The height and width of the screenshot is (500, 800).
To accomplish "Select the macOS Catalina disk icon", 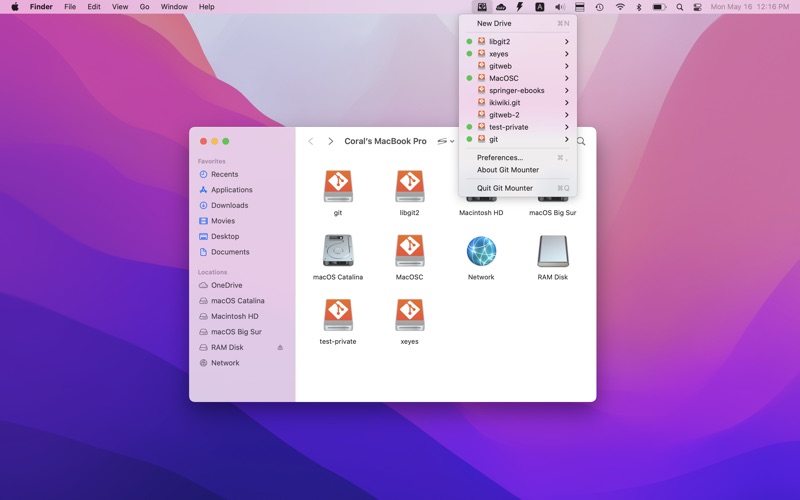I will tap(338, 251).
